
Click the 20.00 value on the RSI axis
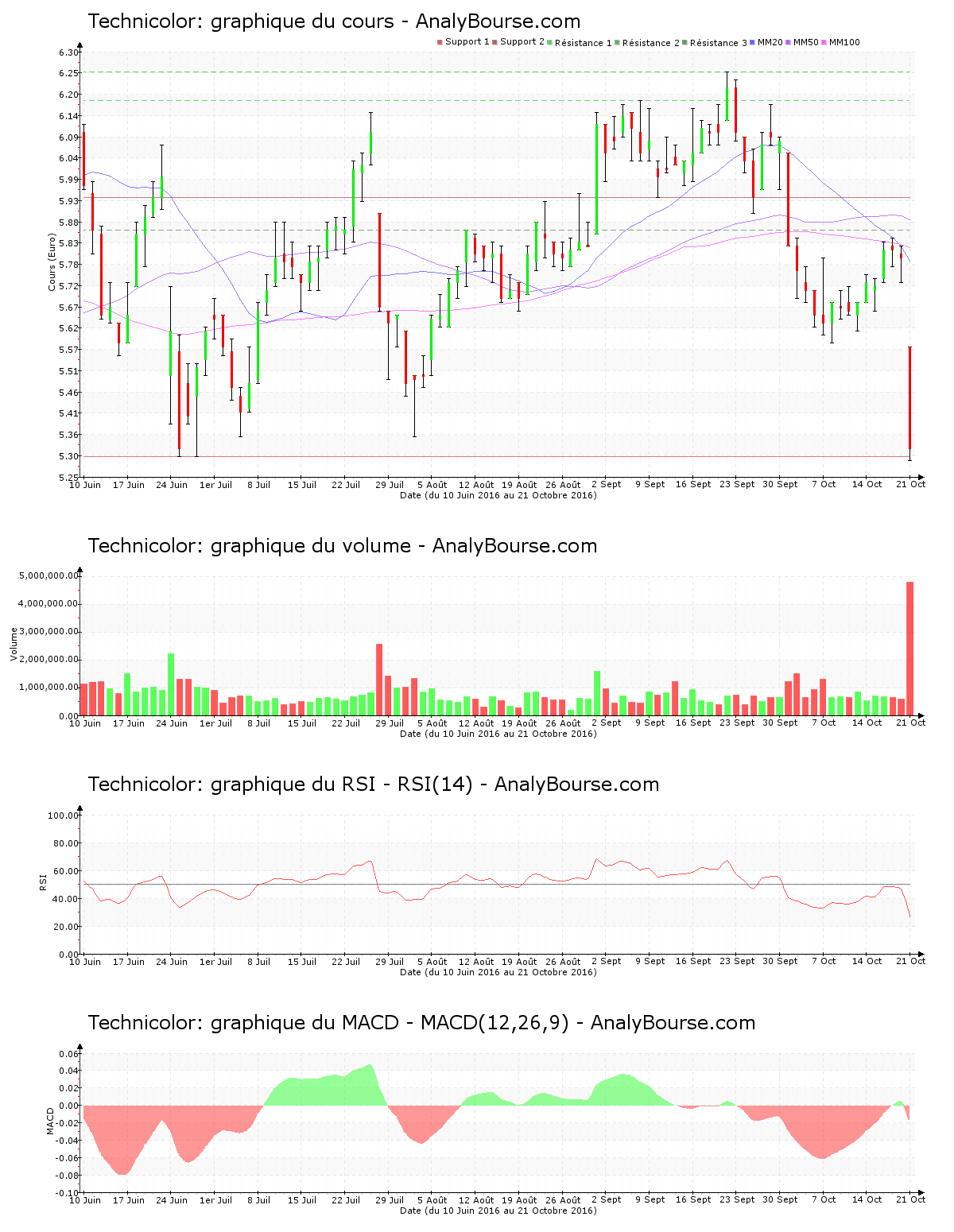point(66,927)
